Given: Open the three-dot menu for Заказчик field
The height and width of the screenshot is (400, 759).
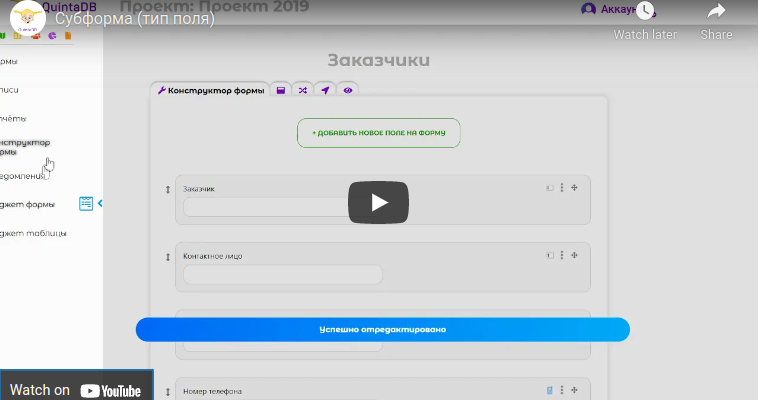Looking at the screenshot, I should click(x=562, y=188).
